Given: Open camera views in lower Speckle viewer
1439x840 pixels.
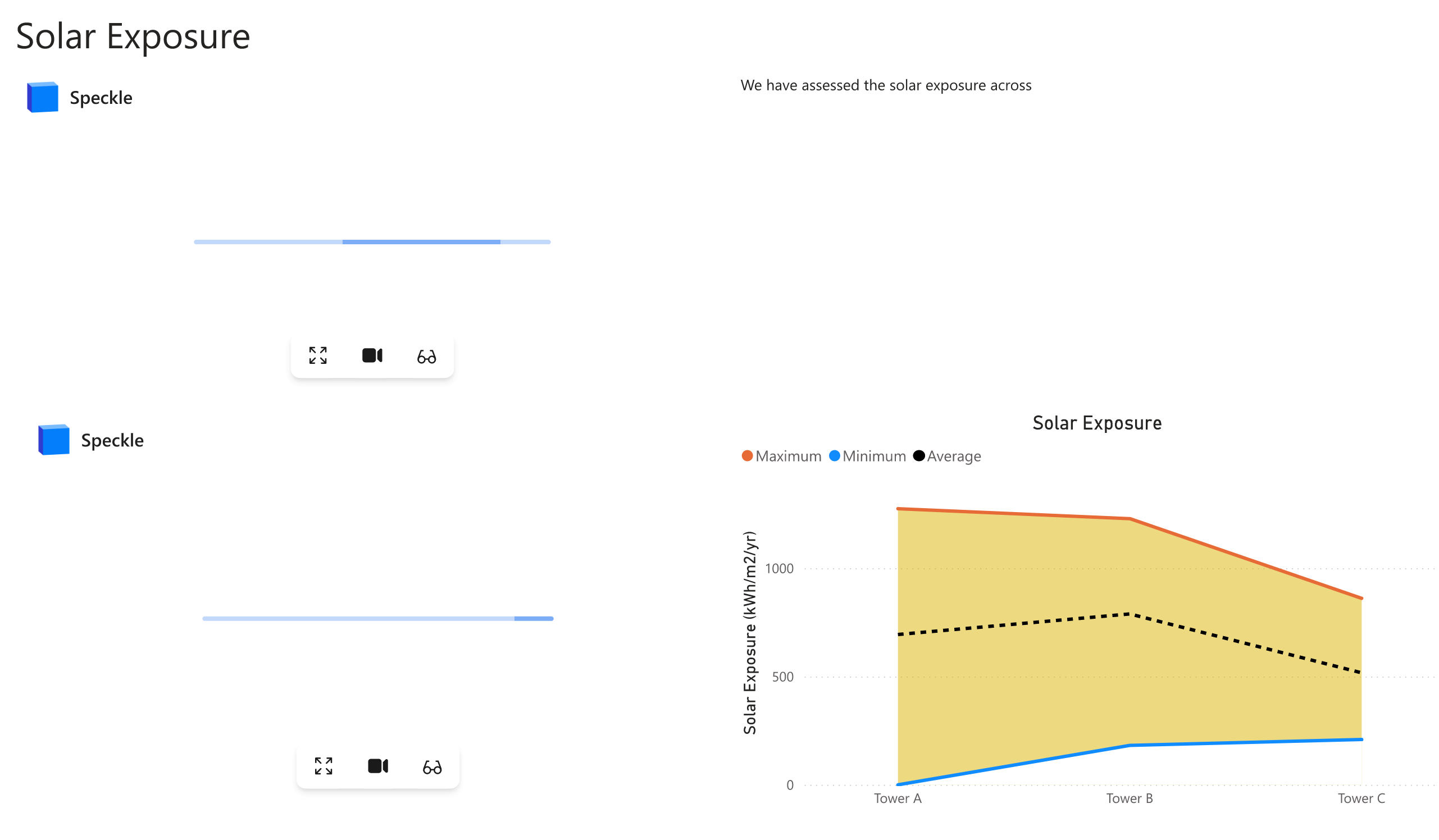Looking at the screenshot, I should pos(378,766).
